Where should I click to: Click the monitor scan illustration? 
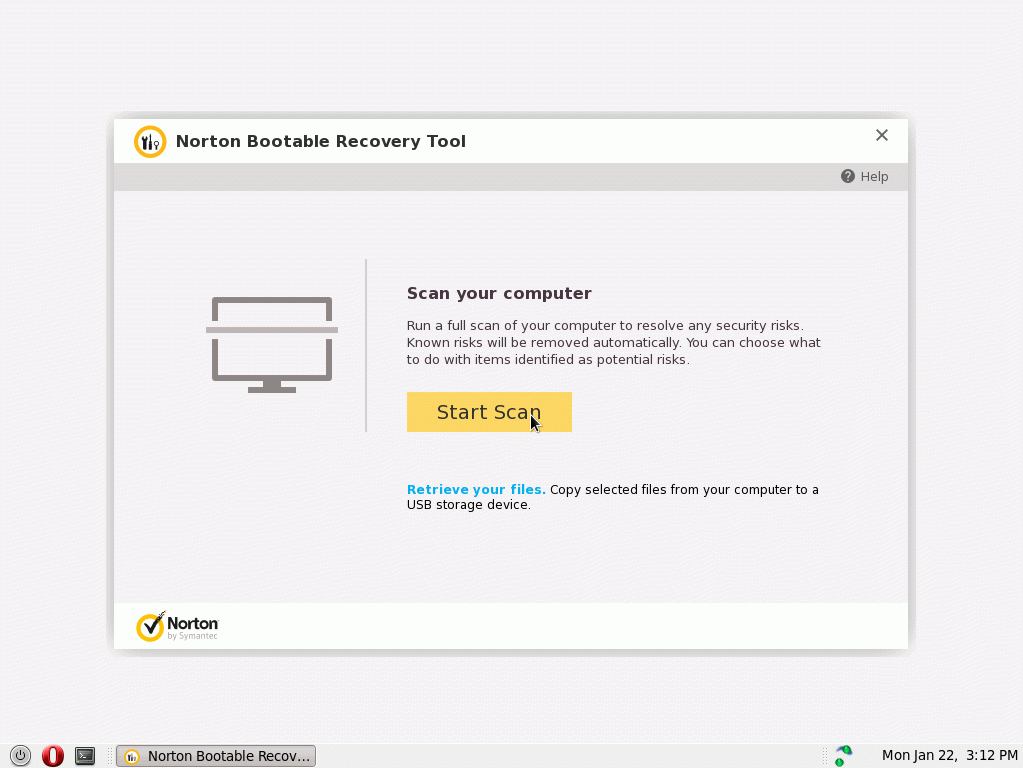(272, 345)
